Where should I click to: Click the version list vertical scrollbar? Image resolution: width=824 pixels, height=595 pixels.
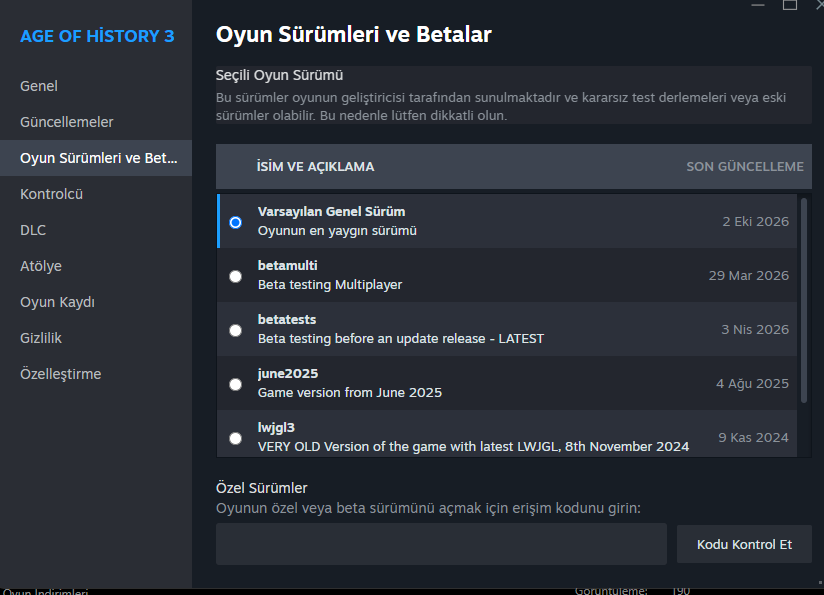tap(804, 301)
